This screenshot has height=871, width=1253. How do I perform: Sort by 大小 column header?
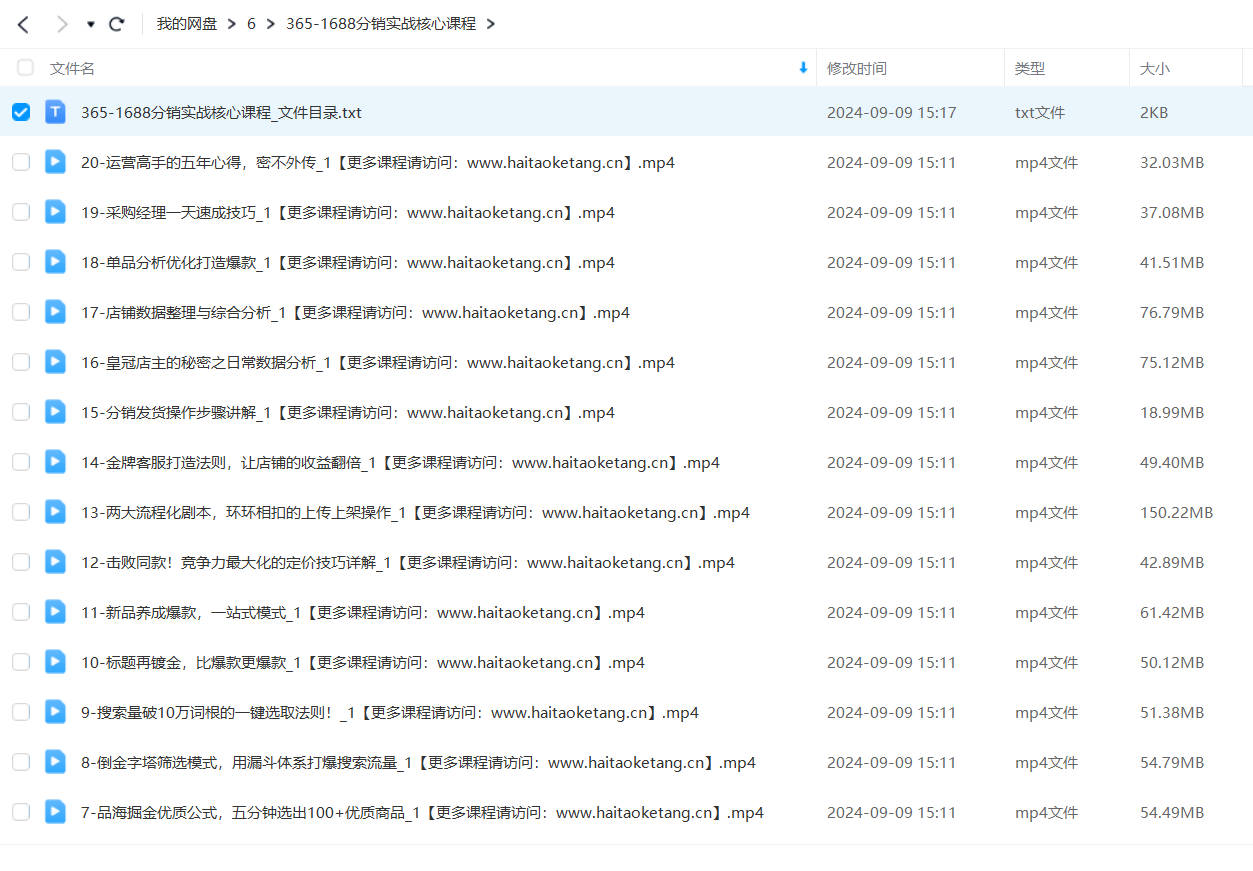click(x=1155, y=68)
